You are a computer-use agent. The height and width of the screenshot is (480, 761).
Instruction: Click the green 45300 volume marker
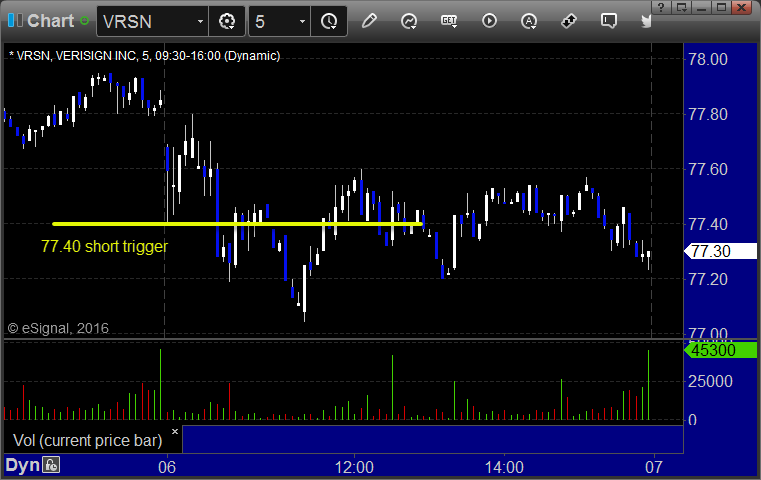coord(720,350)
